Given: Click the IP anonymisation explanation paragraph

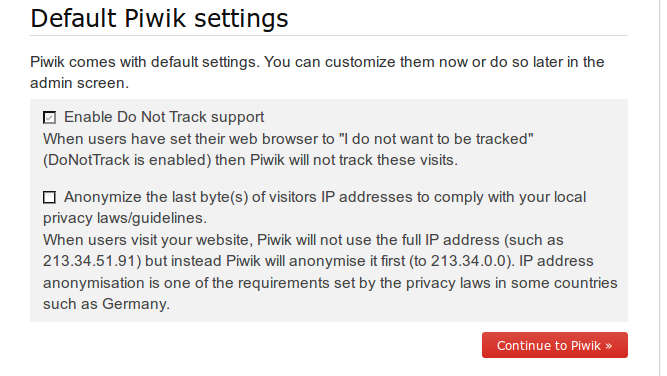Looking at the screenshot, I should coord(330,272).
